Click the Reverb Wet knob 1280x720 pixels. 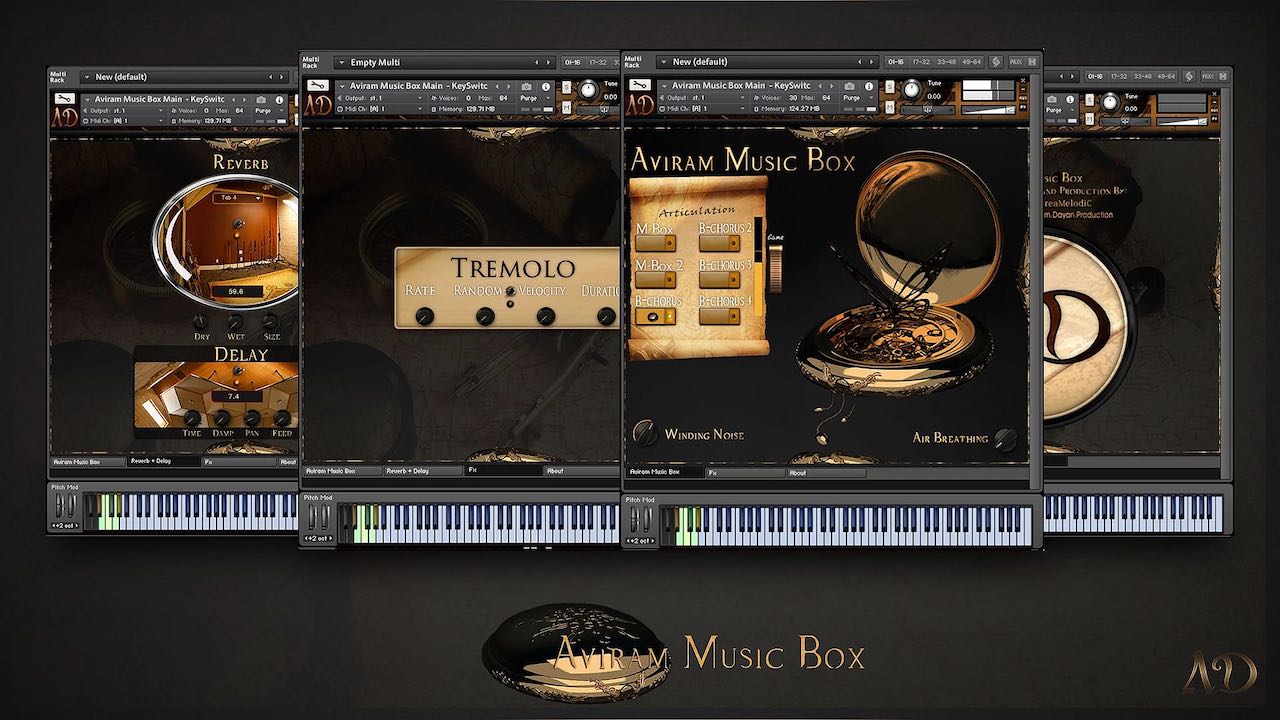236,322
